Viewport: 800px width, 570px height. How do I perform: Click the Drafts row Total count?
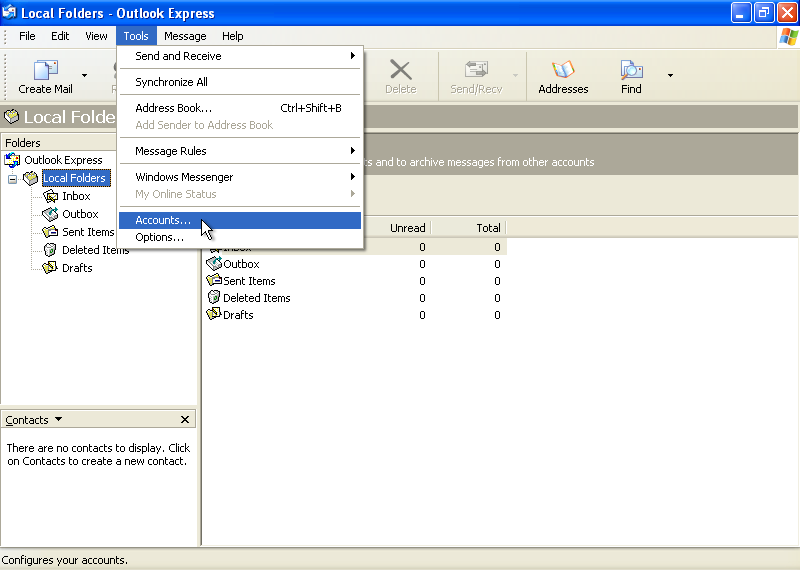click(x=497, y=315)
